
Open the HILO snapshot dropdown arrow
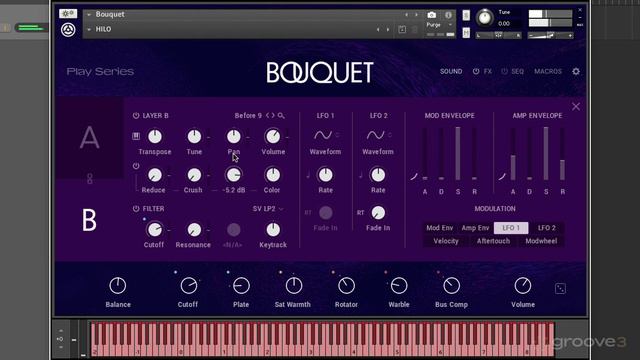point(89,29)
